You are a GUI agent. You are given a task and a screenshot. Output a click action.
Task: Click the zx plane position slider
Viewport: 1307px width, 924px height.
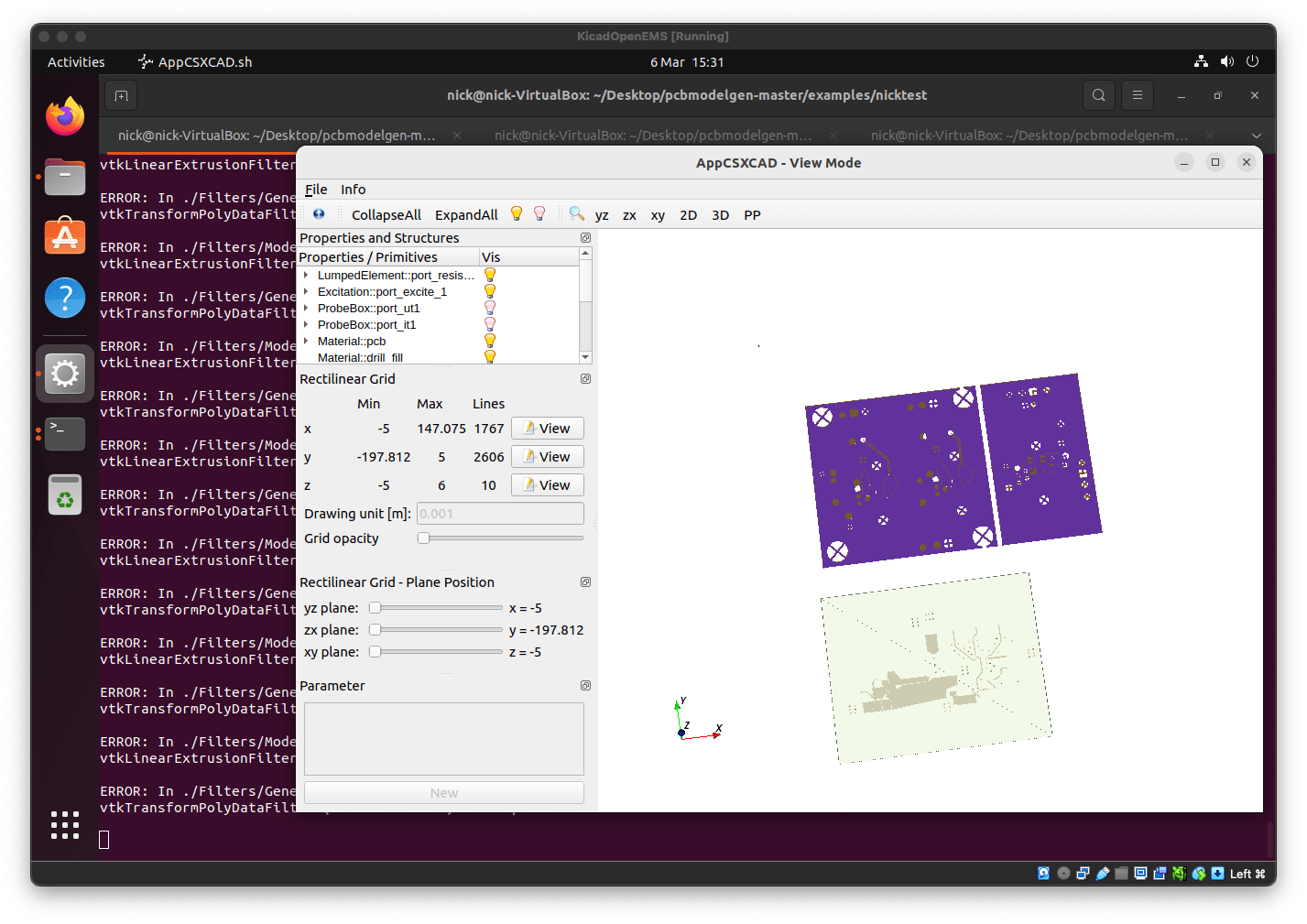click(436, 629)
